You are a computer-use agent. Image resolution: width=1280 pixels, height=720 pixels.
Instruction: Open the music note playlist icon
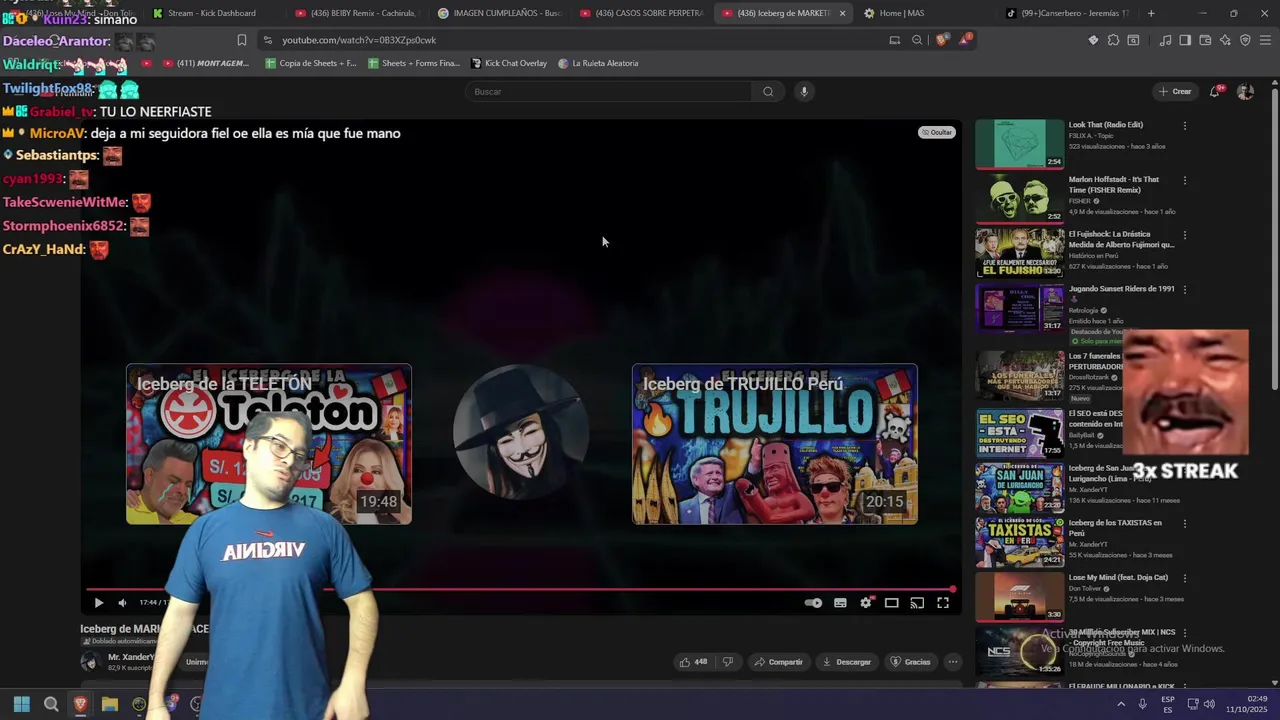tap(1165, 40)
